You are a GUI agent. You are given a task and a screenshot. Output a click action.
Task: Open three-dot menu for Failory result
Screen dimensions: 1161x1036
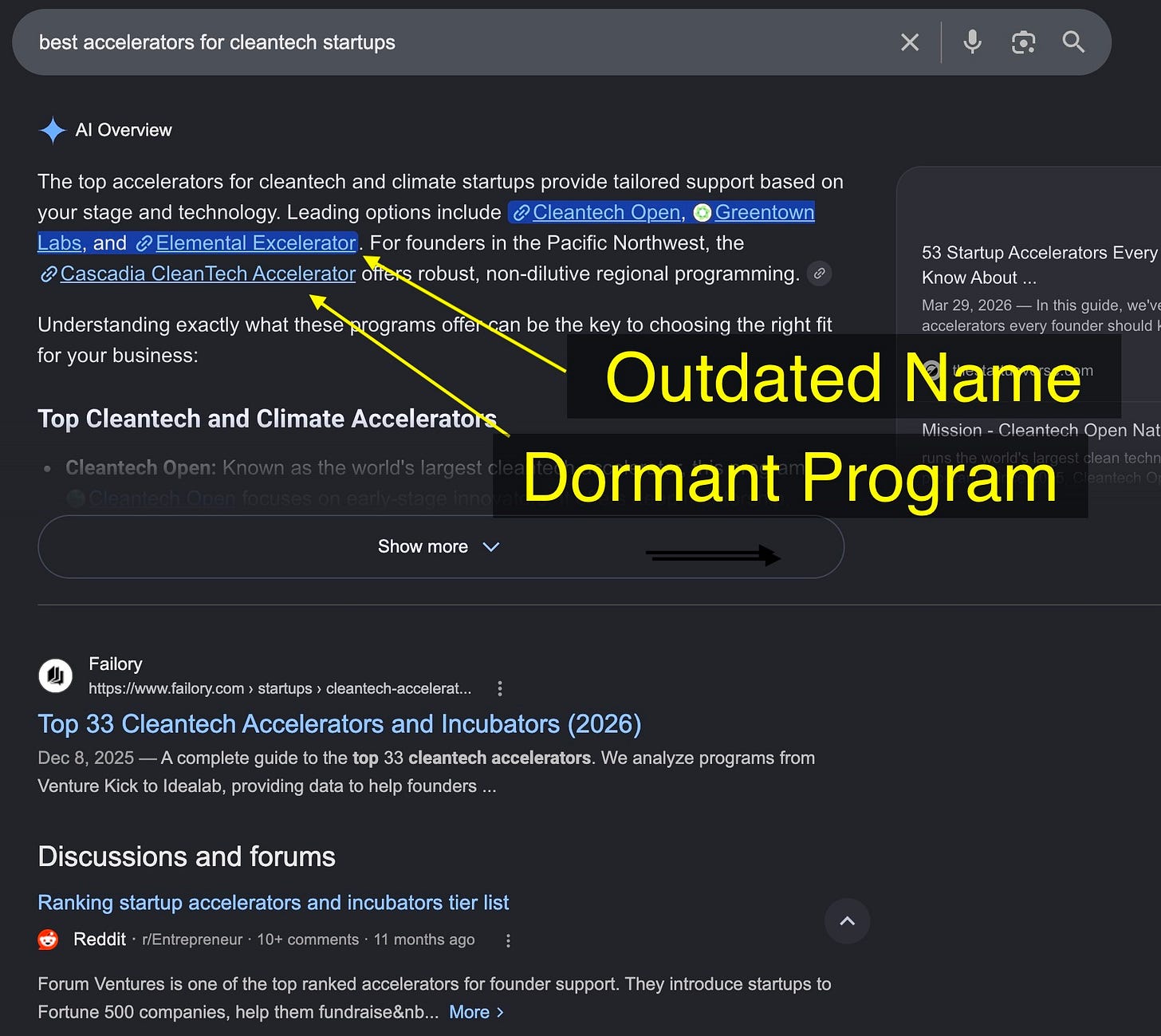click(500, 688)
